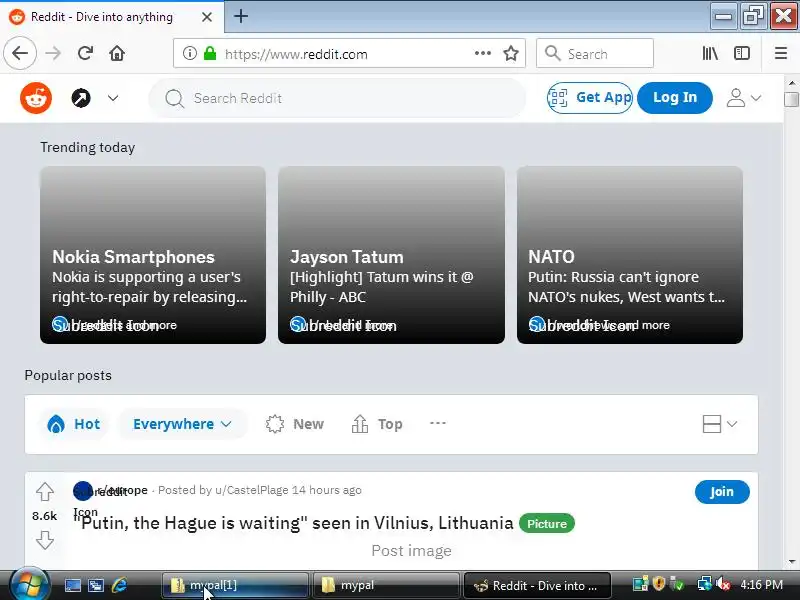This screenshot has width=800, height=600.
Task: Open the browser hamburger menu
Action: (x=781, y=53)
